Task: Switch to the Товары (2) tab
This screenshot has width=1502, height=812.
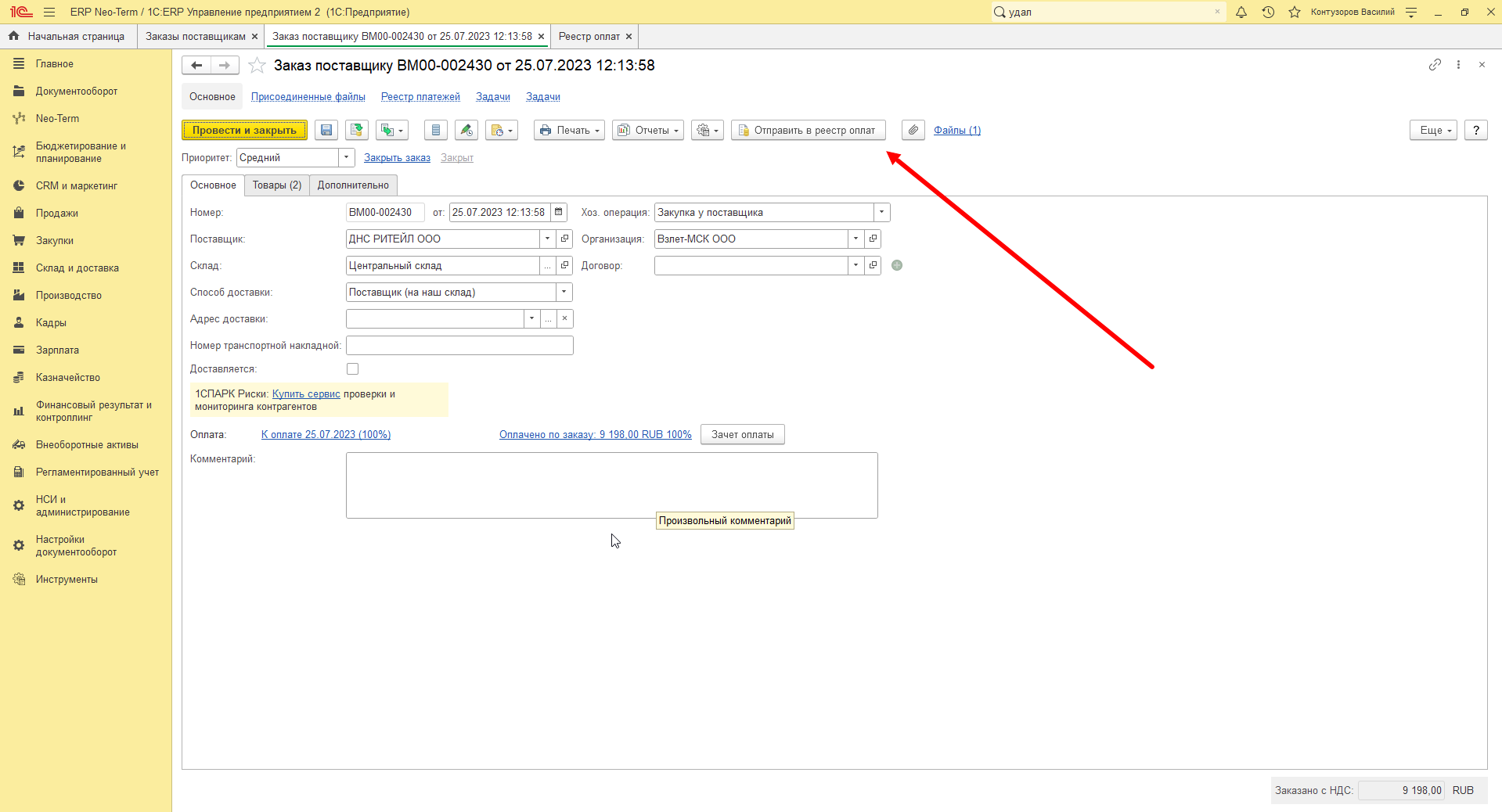Action: (277, 185)
